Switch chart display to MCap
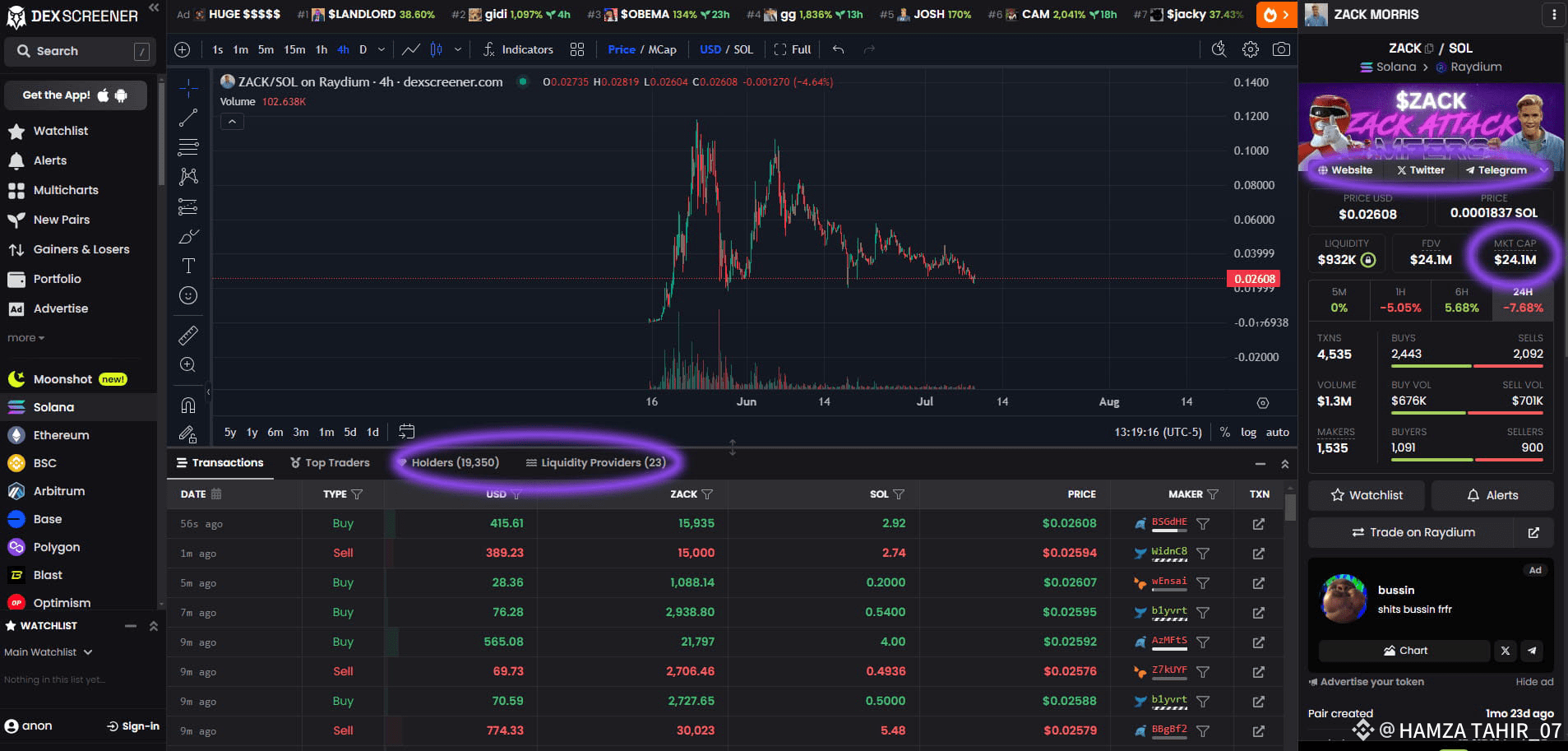 pos(663,49)
